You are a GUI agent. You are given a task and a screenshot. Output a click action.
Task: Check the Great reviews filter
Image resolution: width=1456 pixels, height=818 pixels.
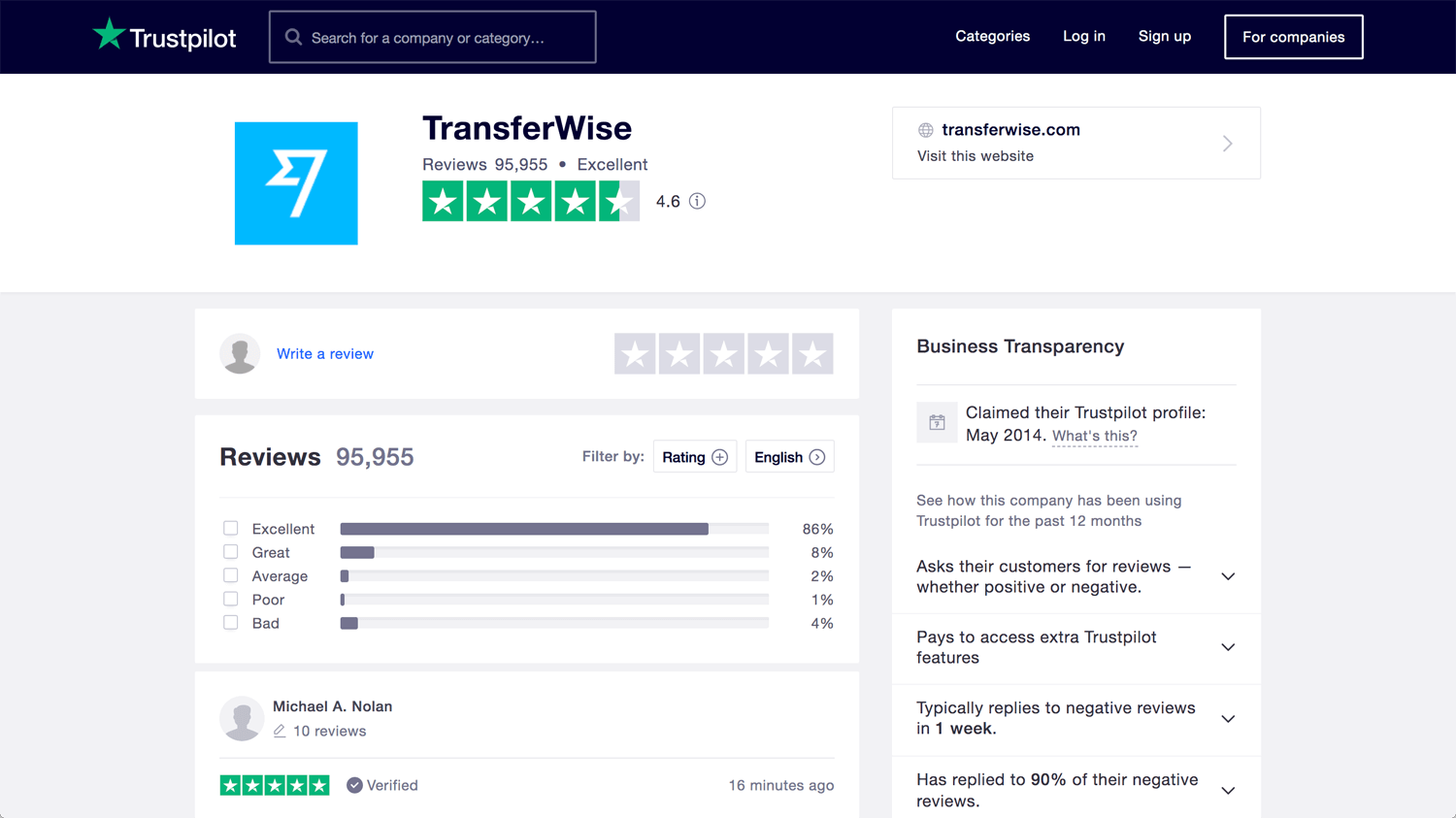tap(230, 551)
